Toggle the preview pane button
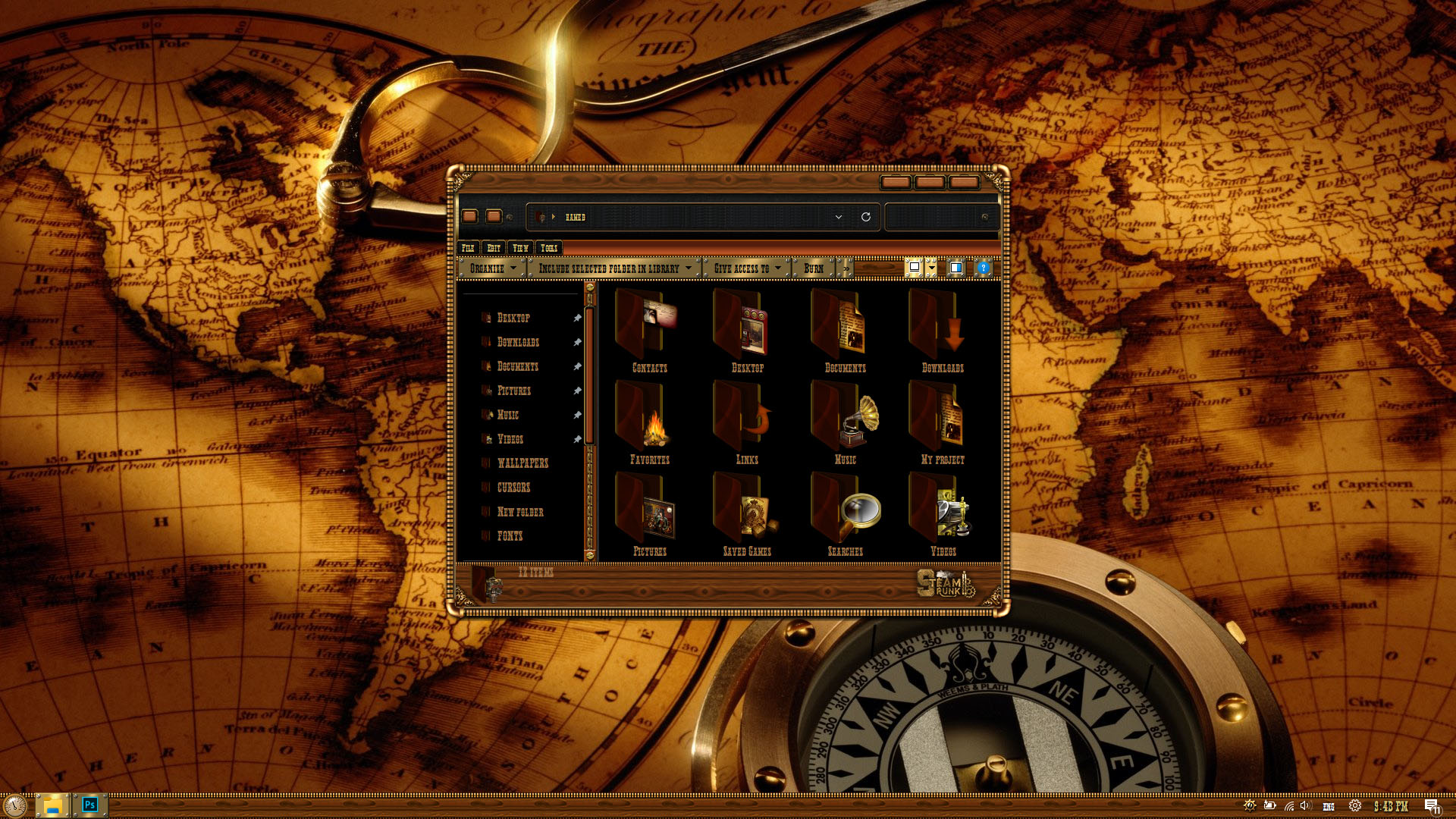 click(x=956, y=268)
